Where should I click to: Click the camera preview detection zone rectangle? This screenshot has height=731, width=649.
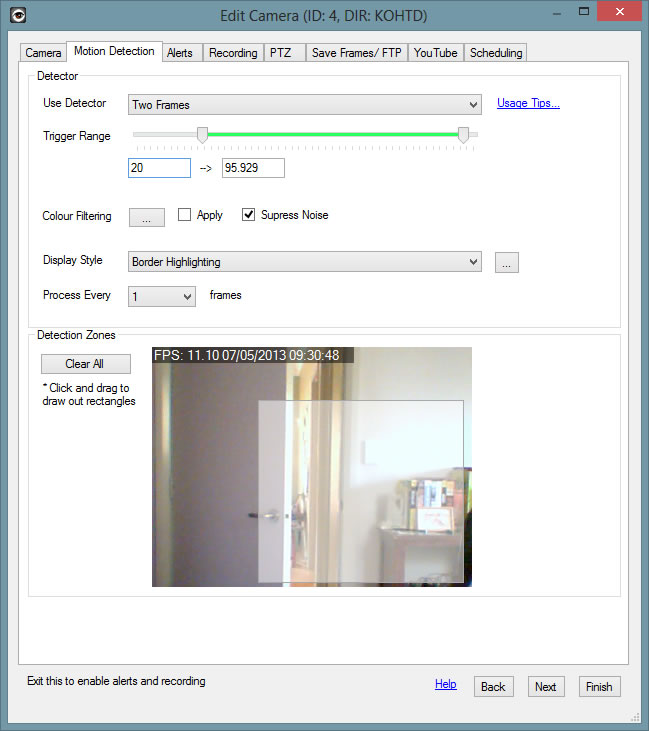360,490
